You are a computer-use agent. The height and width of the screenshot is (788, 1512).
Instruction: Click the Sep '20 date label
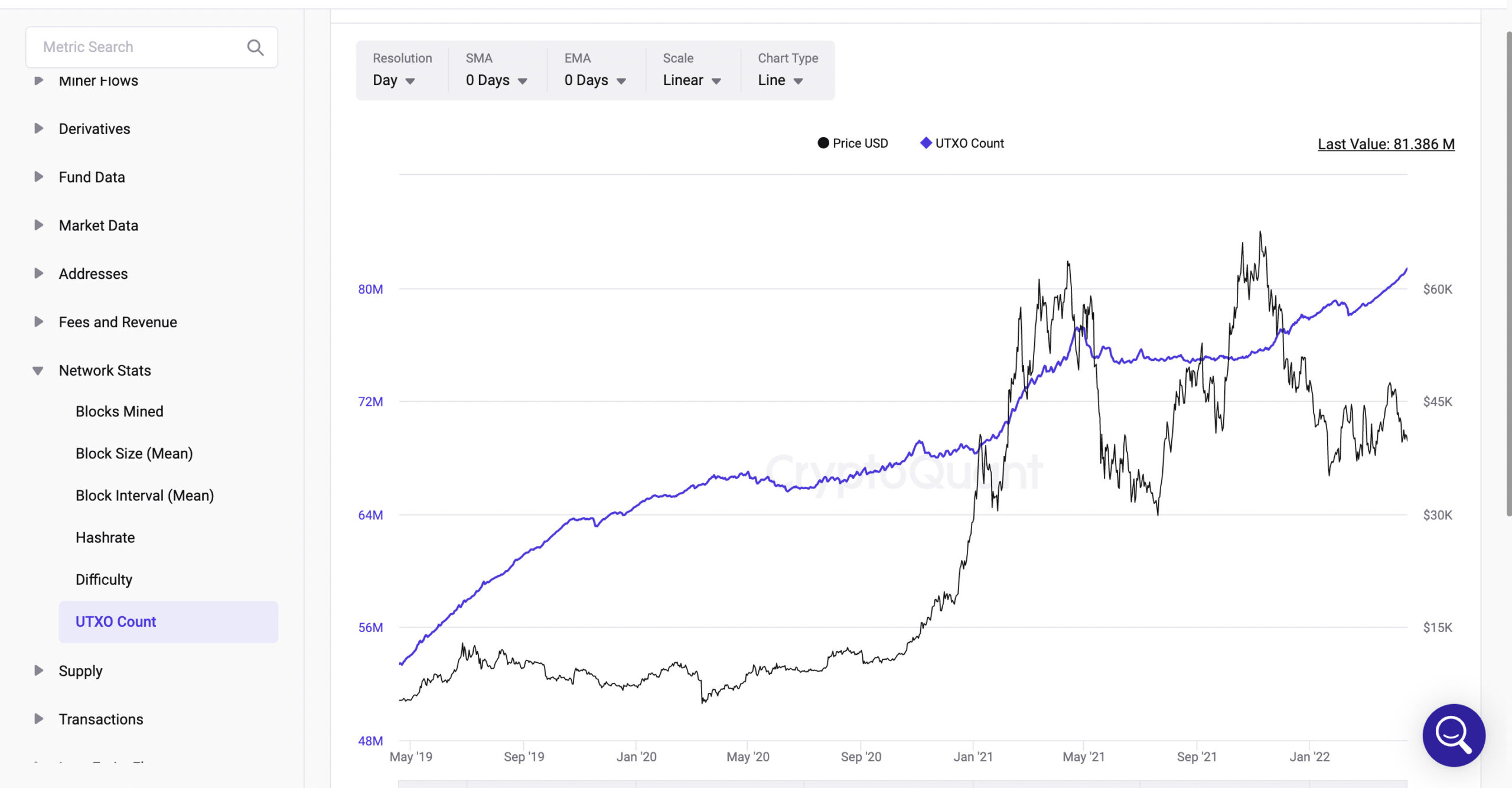tap(861, 757)
